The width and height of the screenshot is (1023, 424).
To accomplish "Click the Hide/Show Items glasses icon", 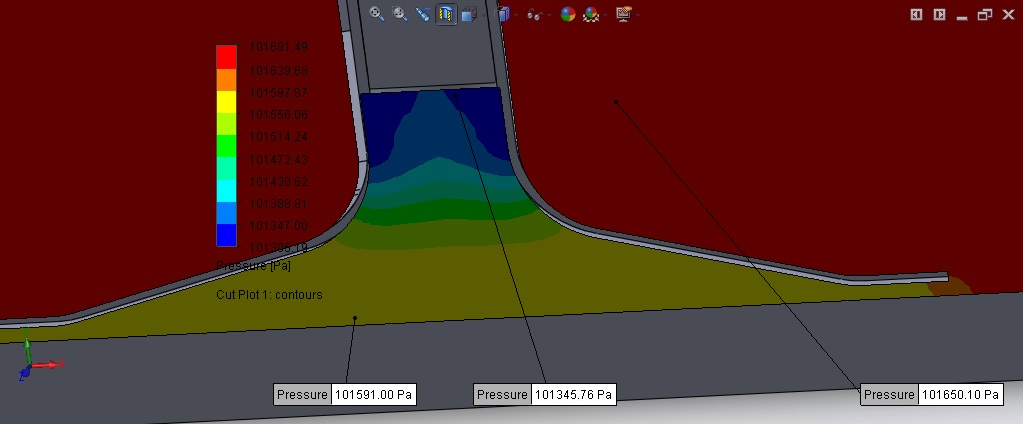I will pos(535,14).
